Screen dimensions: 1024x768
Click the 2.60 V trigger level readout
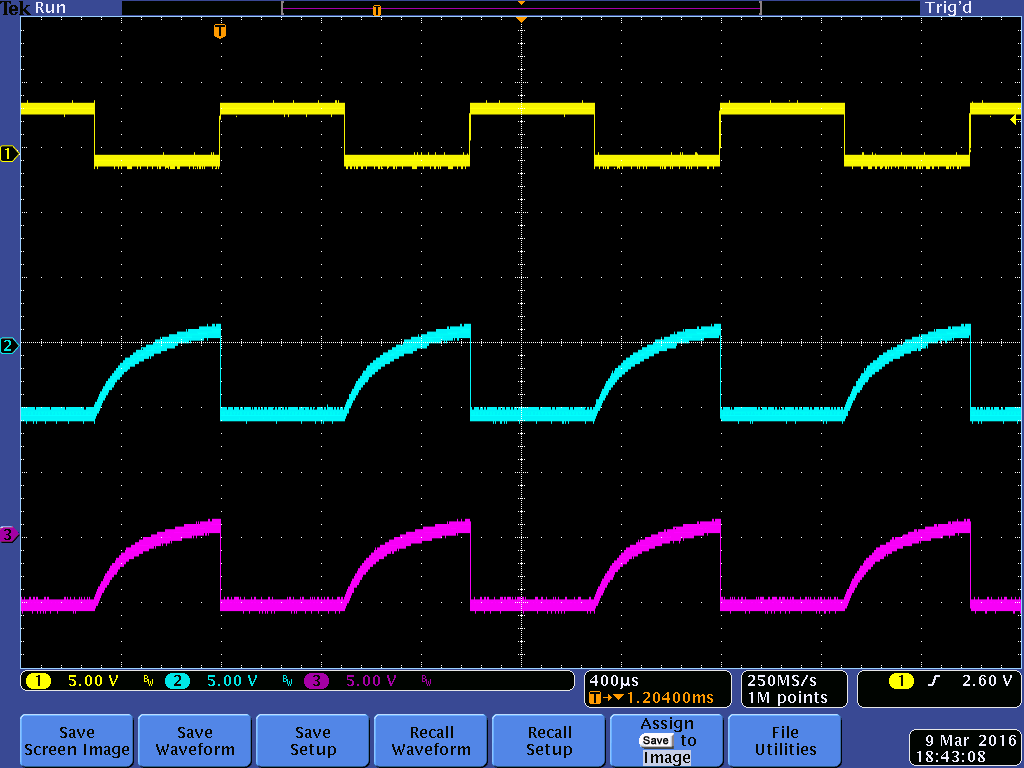click(x=987, y=680)
